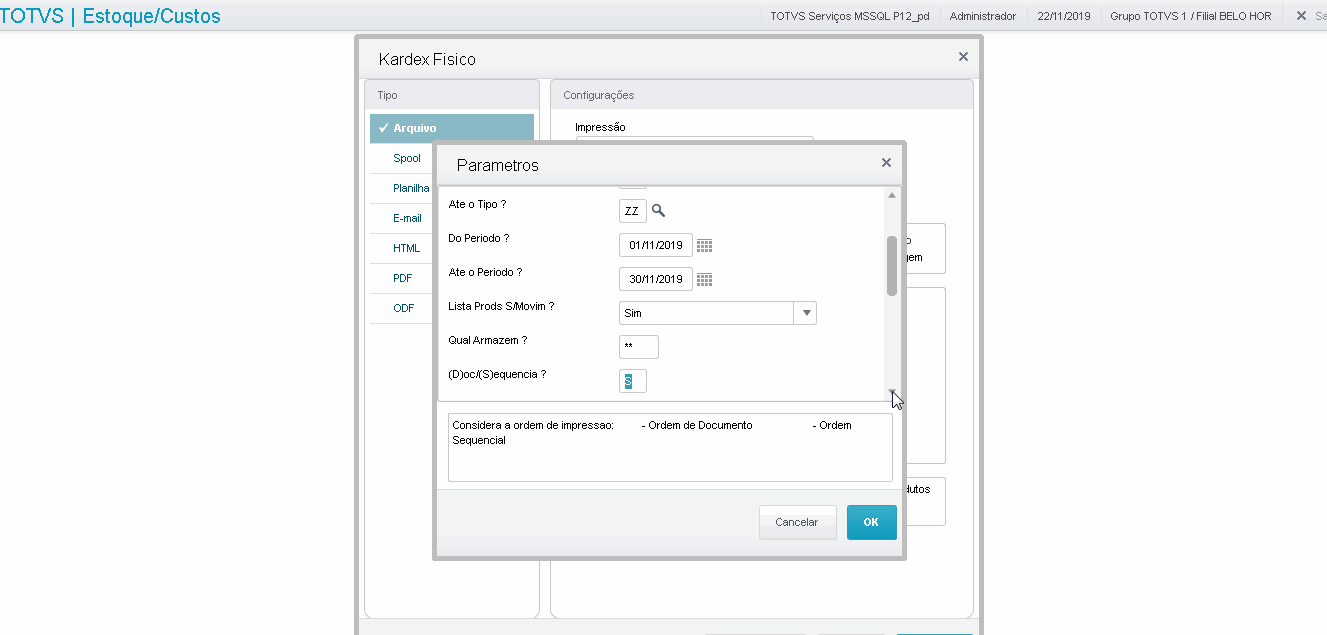Click the parameters list scrollbar thumb
The width and height of the screenshot is (1327, 635).
[x=892, y=266]
